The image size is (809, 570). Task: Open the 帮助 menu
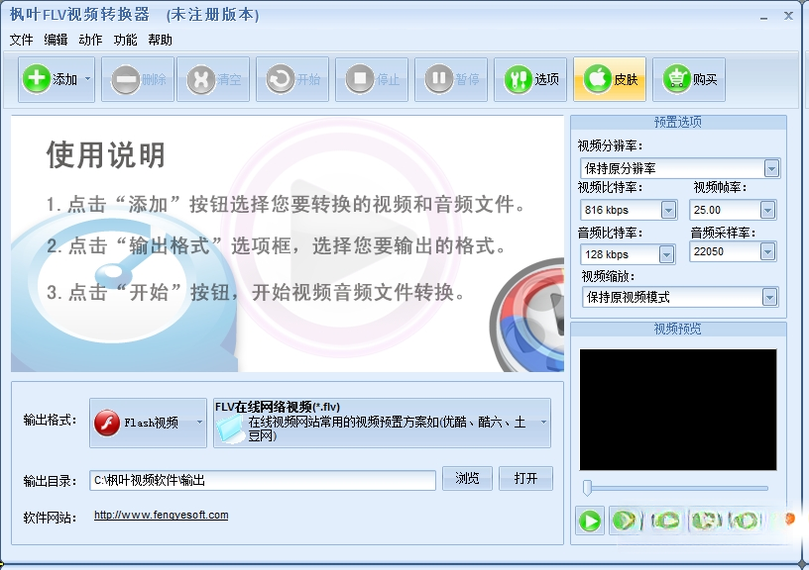160,40
